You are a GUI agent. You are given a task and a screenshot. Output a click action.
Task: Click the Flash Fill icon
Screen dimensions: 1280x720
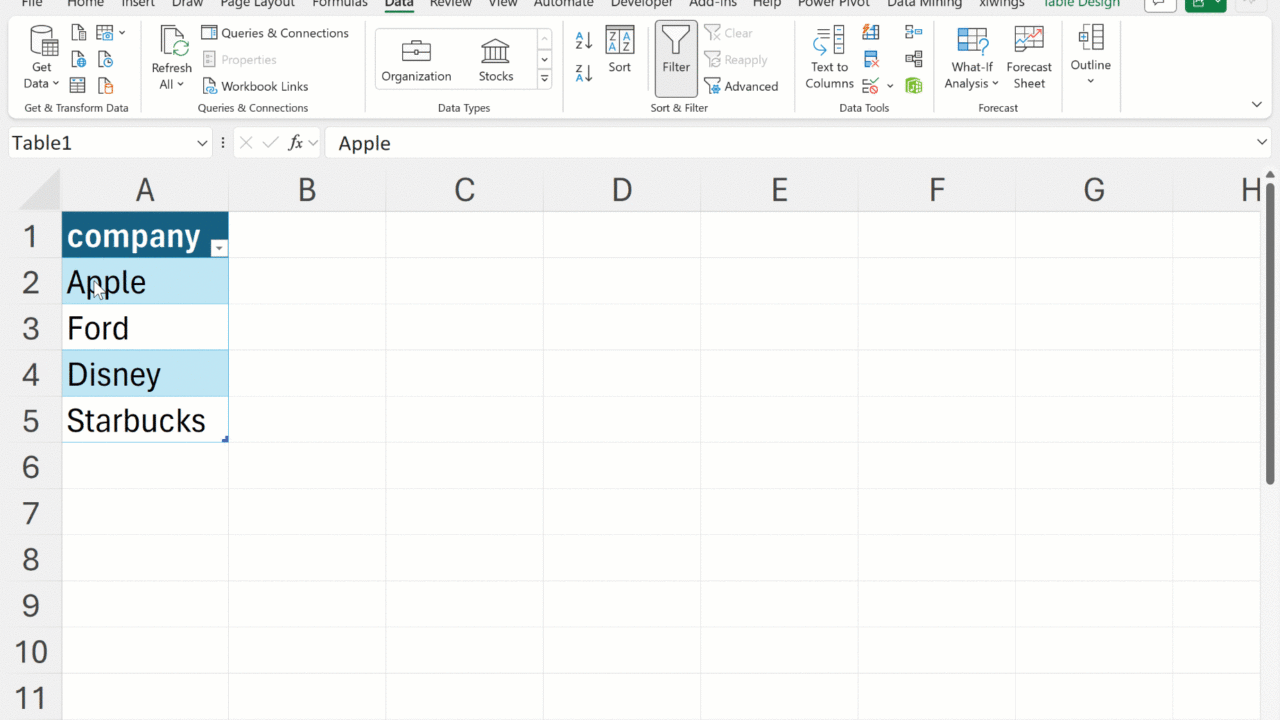click(x=871, y=34)
